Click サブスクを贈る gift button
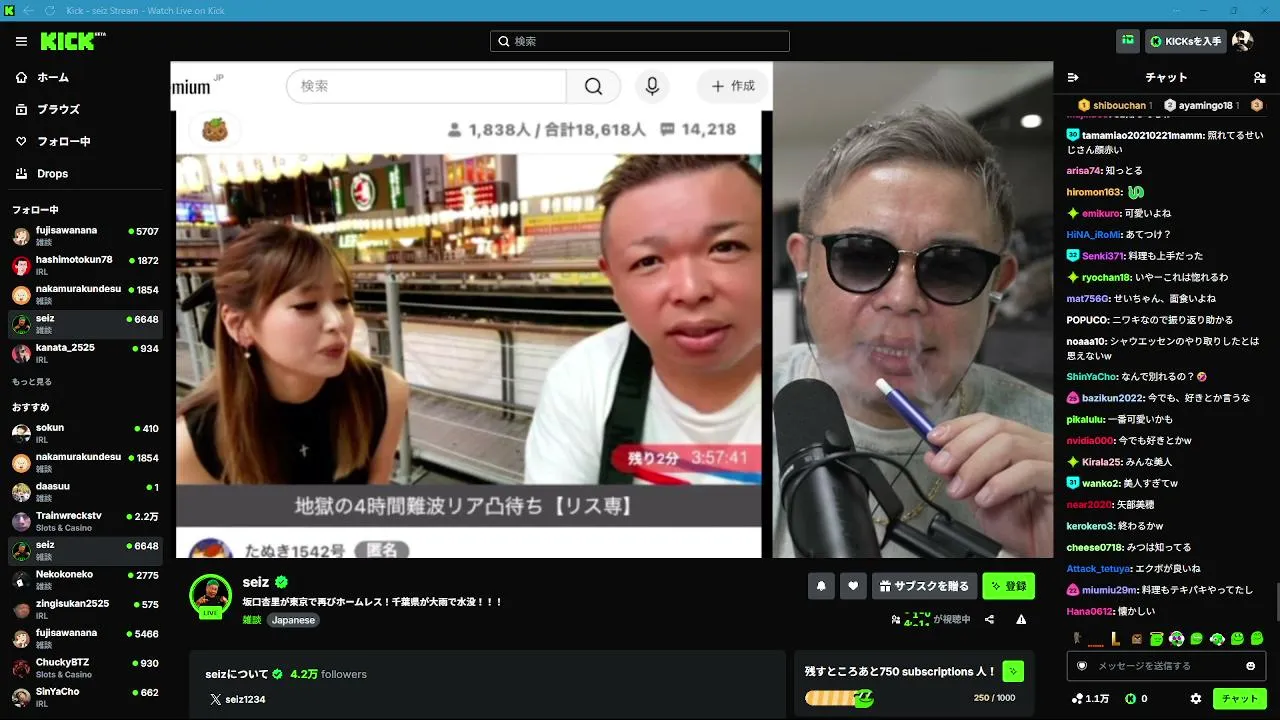Screen dimensions: 1280x720 tap(924, 586)
